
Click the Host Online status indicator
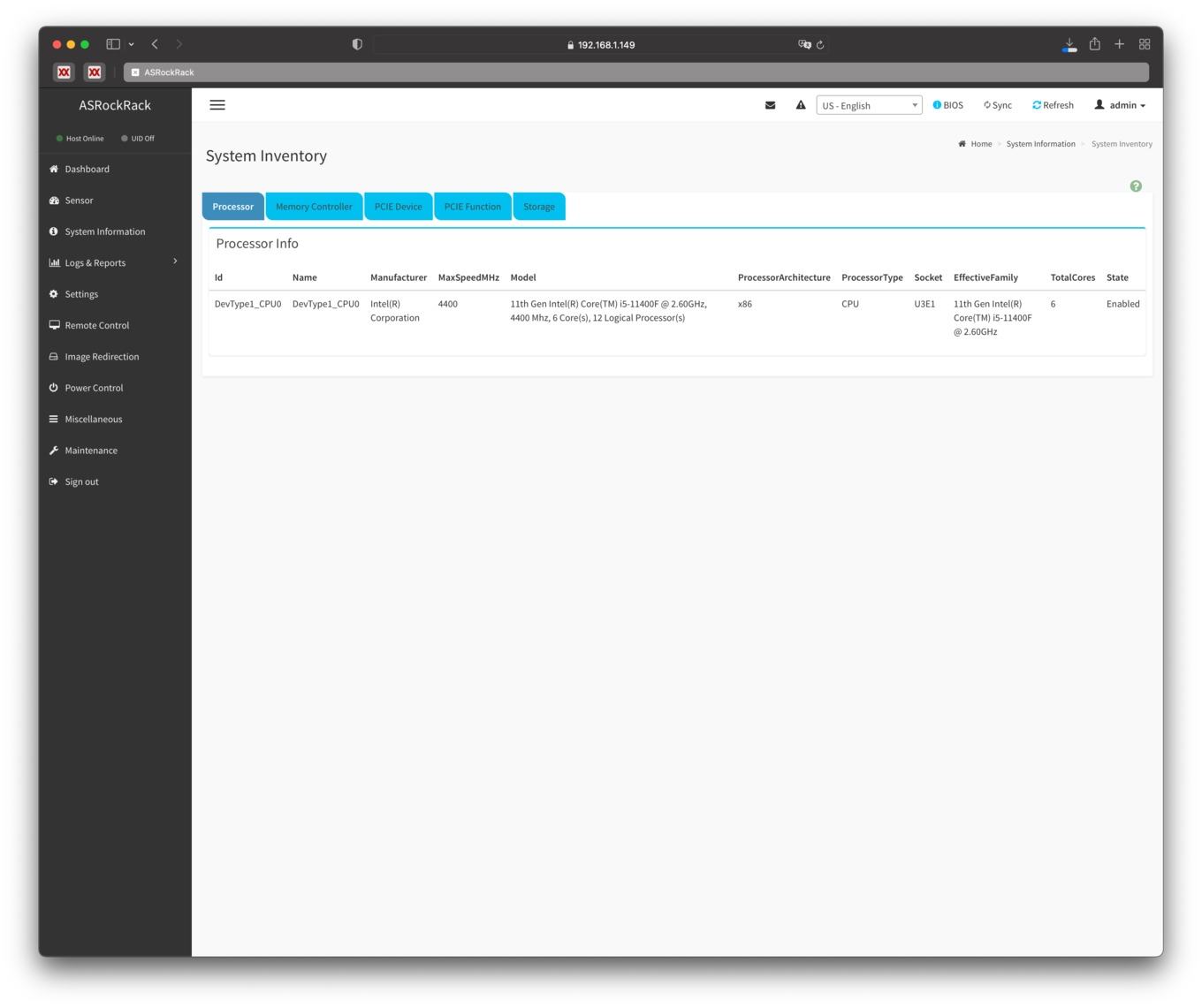[x=80, y=139]
